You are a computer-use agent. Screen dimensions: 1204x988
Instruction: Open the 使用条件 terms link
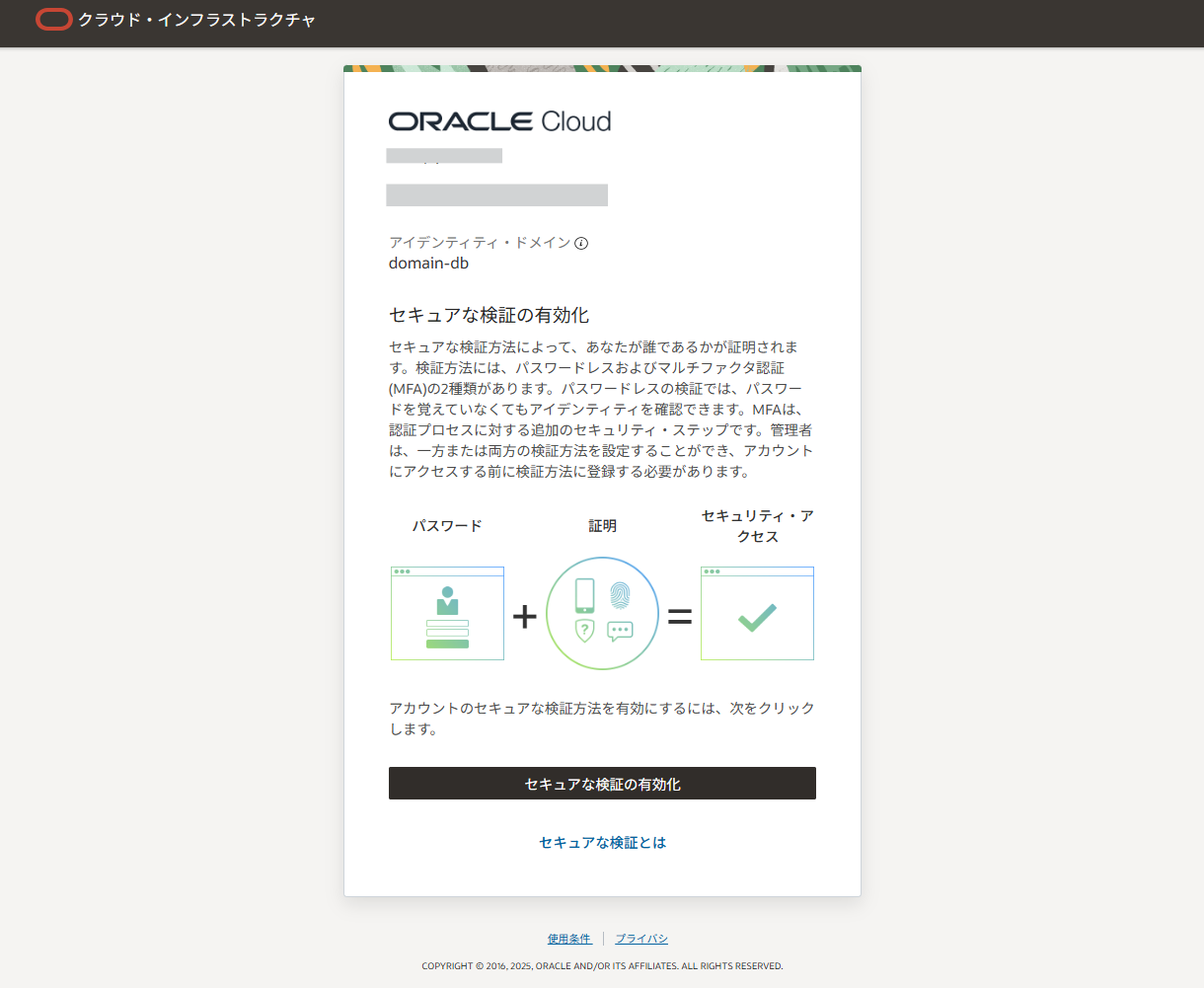click(x=569, y=939)
